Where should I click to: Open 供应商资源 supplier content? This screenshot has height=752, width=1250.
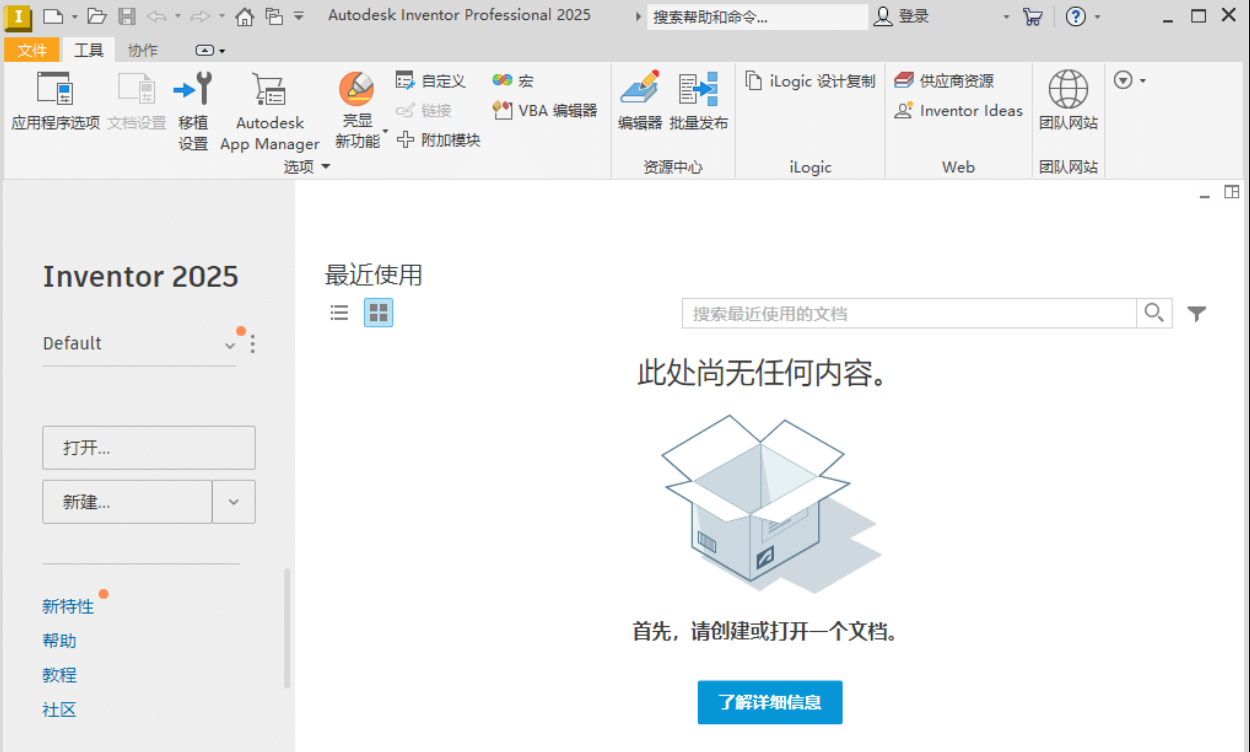[x=944, y=81]
